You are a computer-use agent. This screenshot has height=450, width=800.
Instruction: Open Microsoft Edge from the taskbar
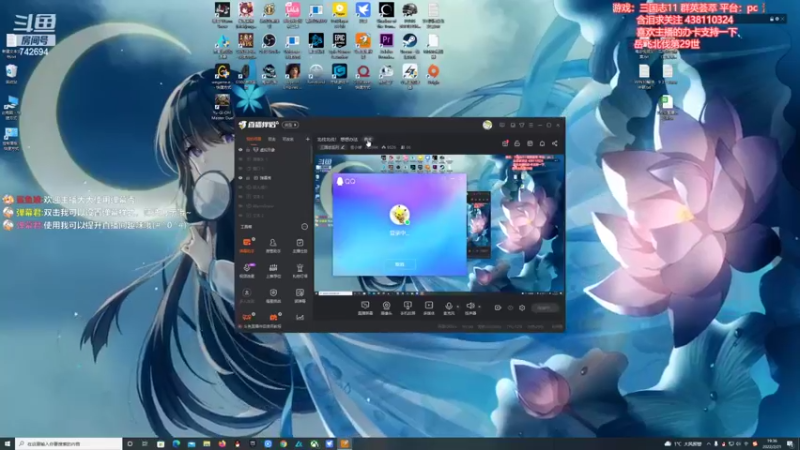click(x=176, y=444)
